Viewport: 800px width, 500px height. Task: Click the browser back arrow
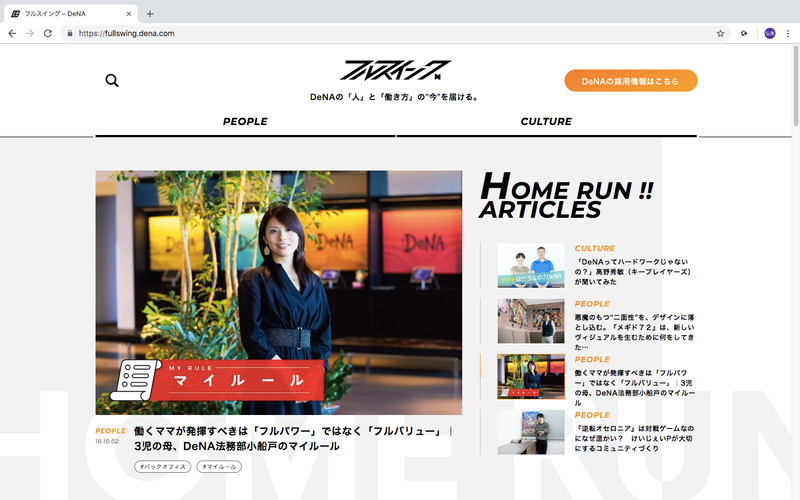pos(12,33)
